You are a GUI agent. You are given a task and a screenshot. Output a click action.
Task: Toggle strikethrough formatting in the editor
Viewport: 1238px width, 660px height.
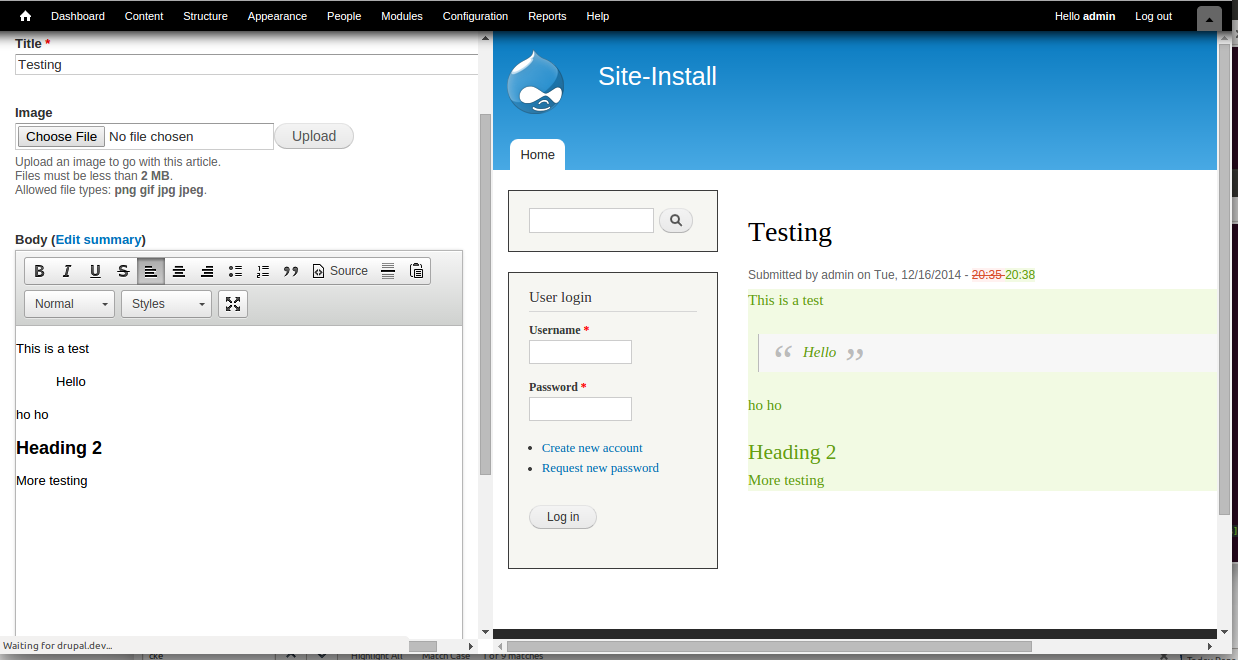point(123,271)
